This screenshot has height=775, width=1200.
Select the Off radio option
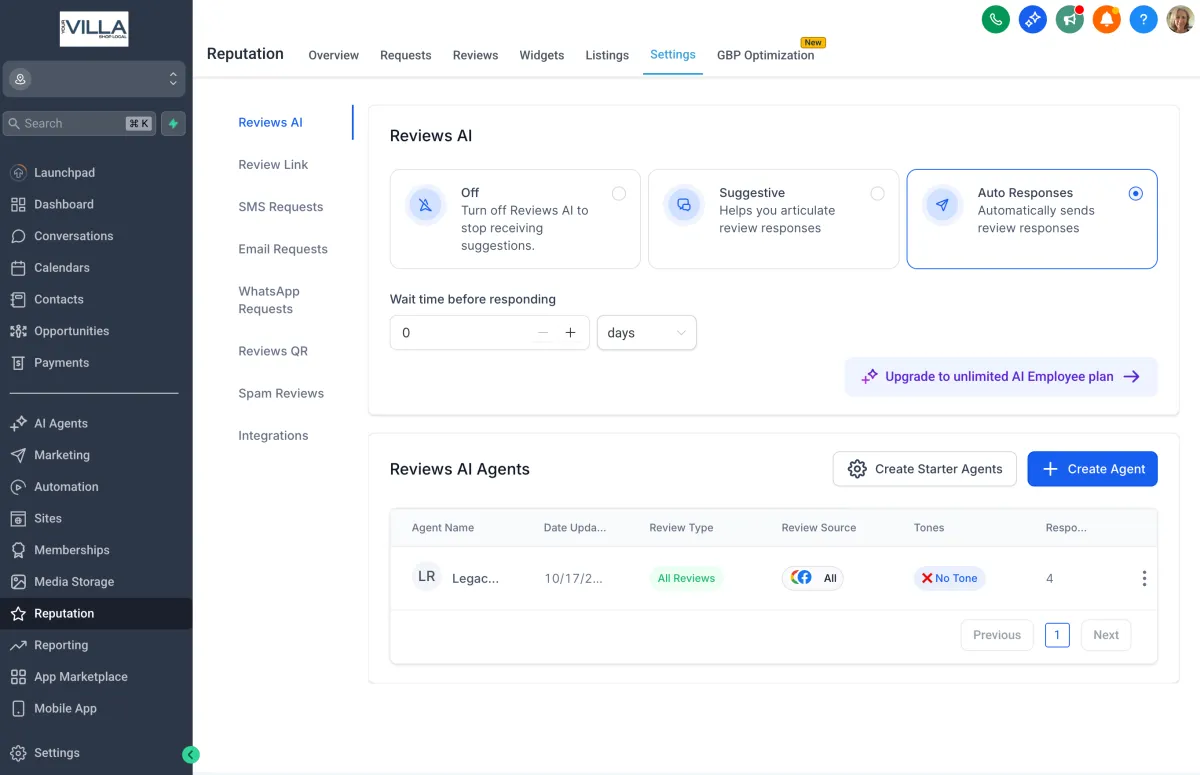619,194
